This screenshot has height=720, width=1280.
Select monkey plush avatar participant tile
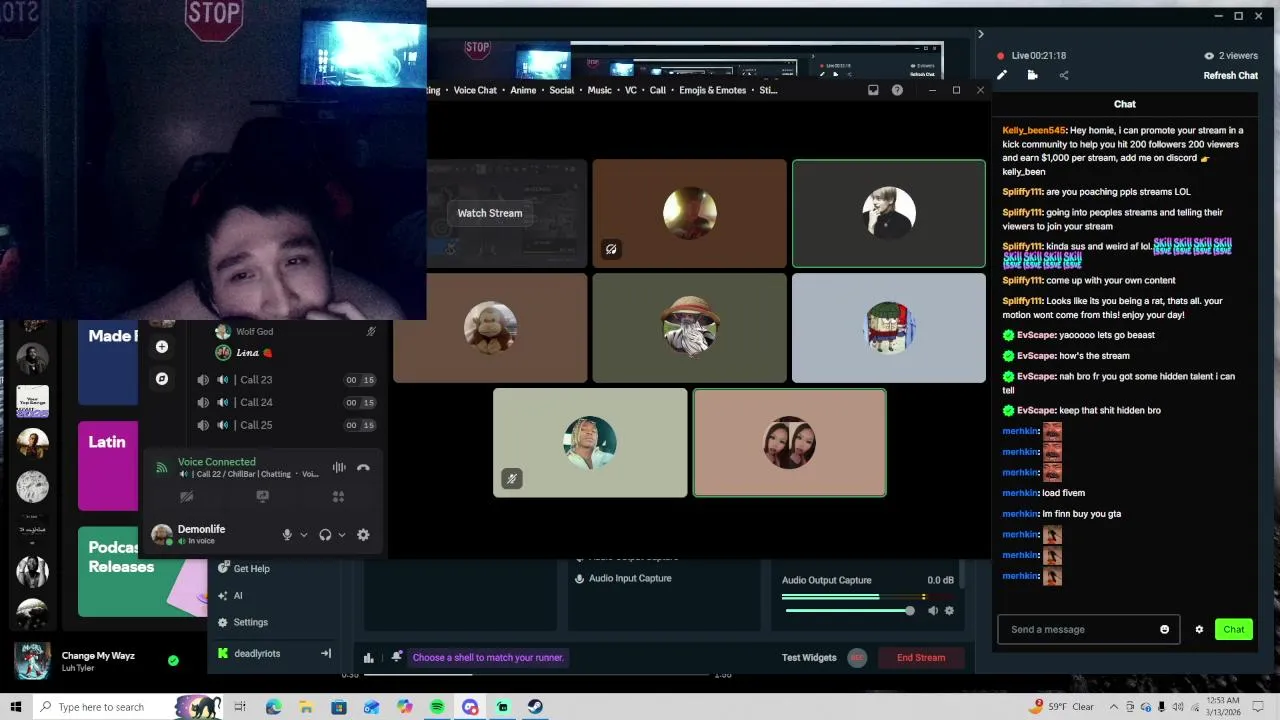pos(490,328)
